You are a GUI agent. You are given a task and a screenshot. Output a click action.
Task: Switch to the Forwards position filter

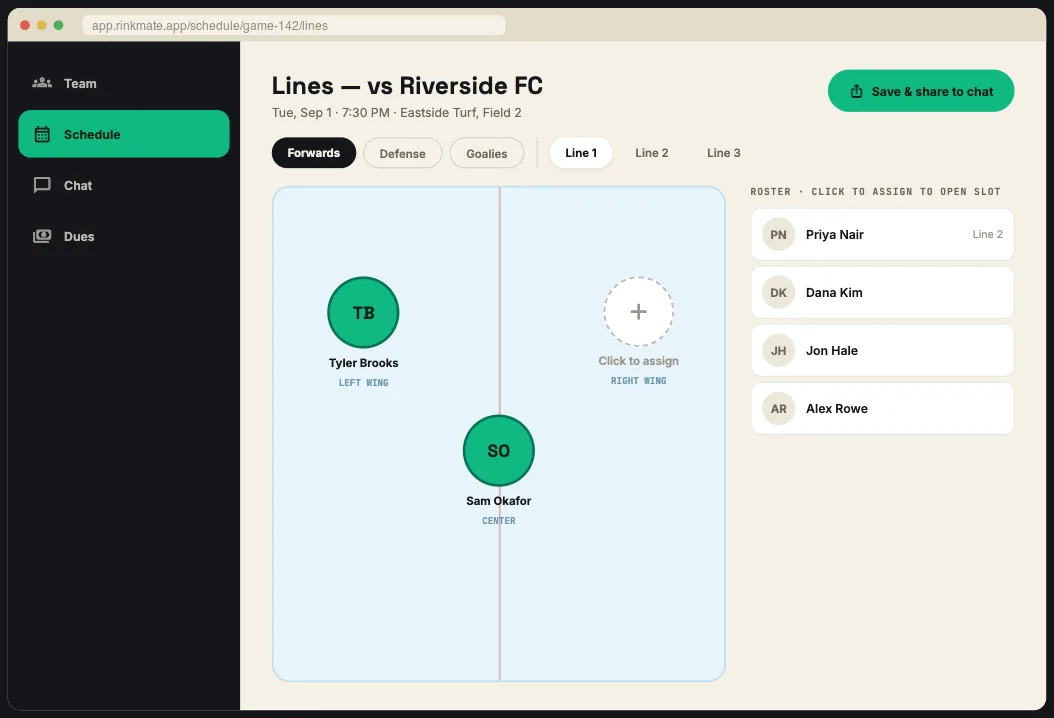[314, 153]
